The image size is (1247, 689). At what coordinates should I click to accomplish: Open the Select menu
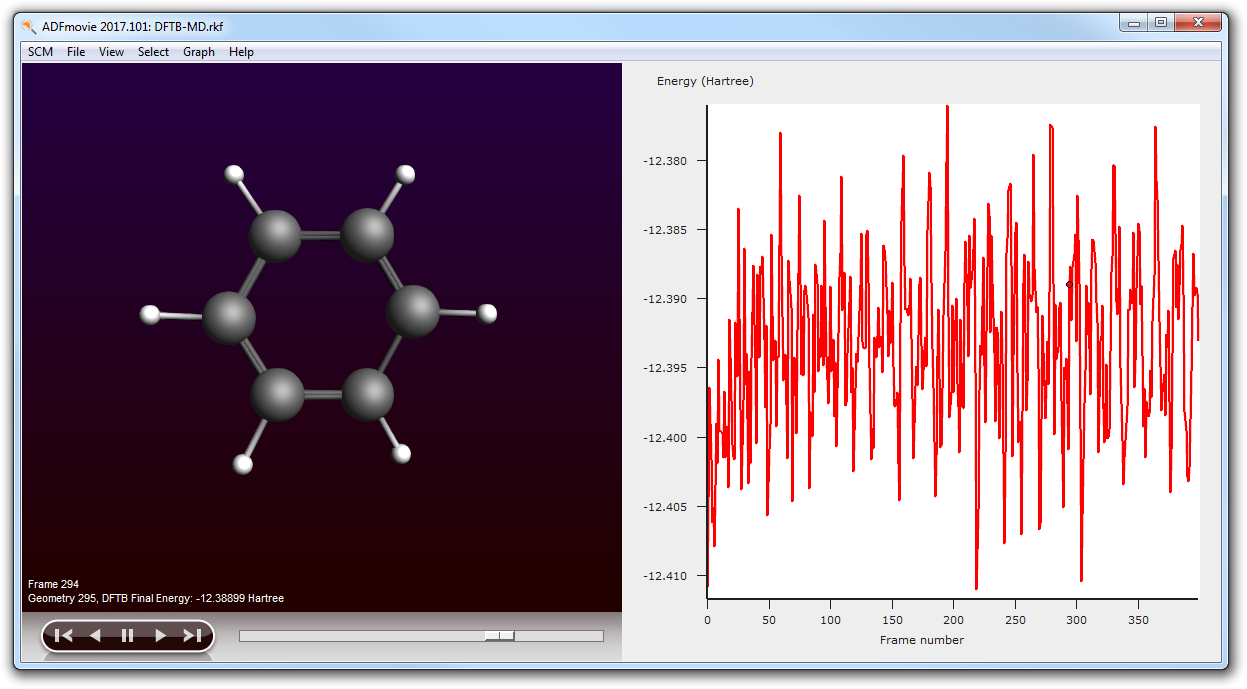click(153, 52)
